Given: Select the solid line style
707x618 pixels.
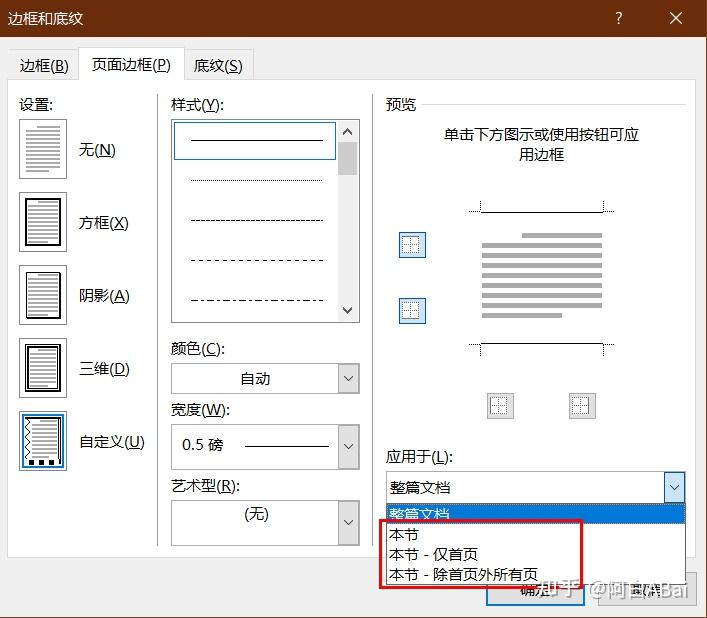Looking at the screenshot, I should 255,141.
